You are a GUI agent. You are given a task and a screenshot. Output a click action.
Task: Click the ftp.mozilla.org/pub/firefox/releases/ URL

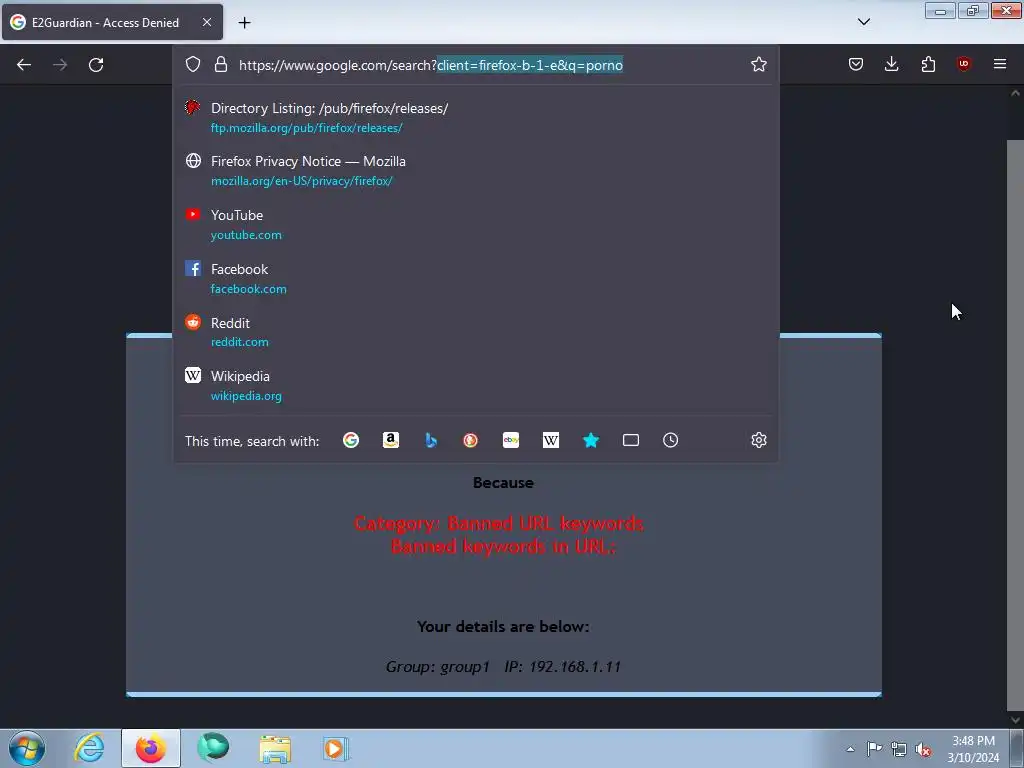coord(306,128)
